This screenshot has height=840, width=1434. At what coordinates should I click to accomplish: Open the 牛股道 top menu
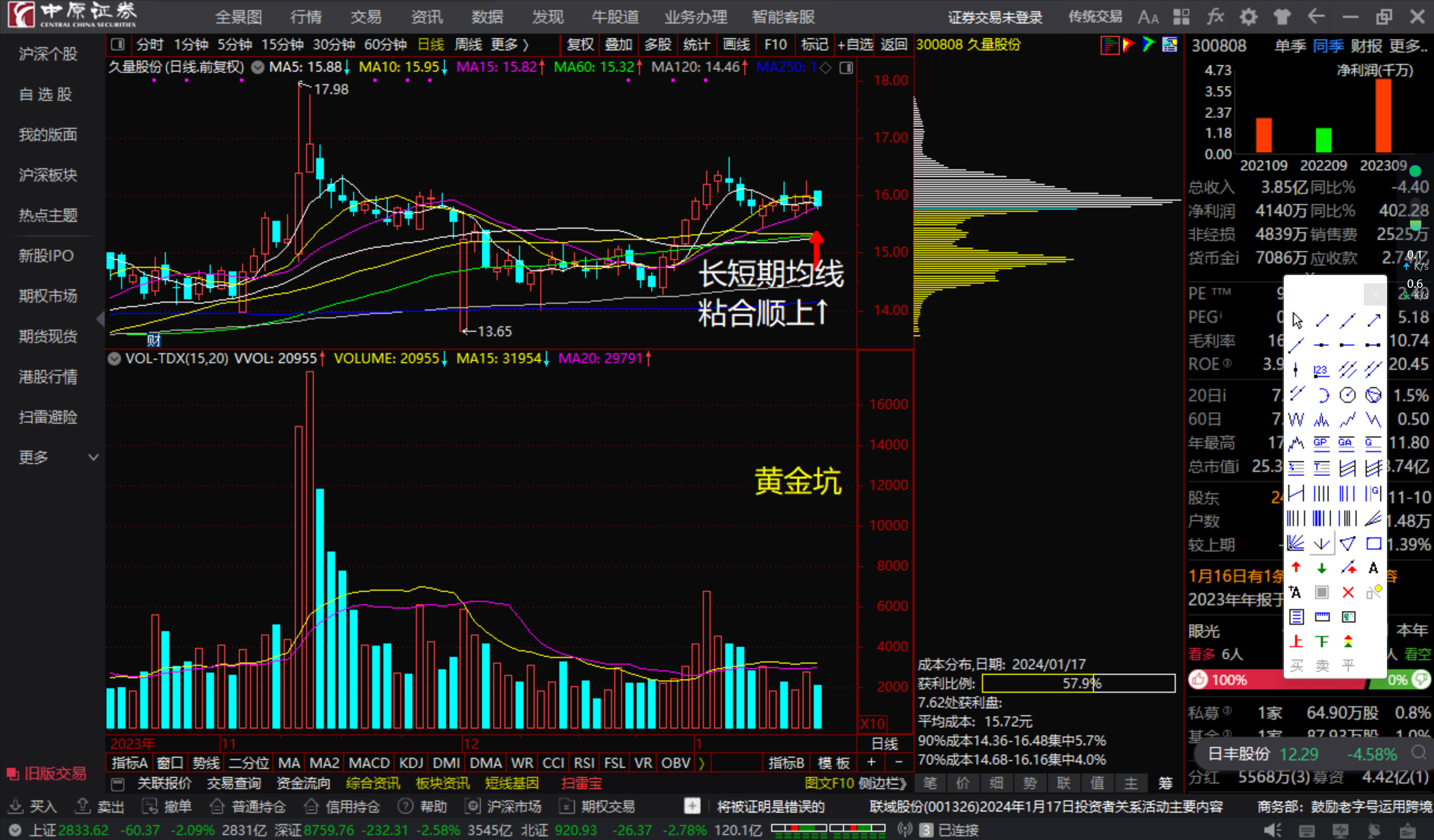[615, 16]
